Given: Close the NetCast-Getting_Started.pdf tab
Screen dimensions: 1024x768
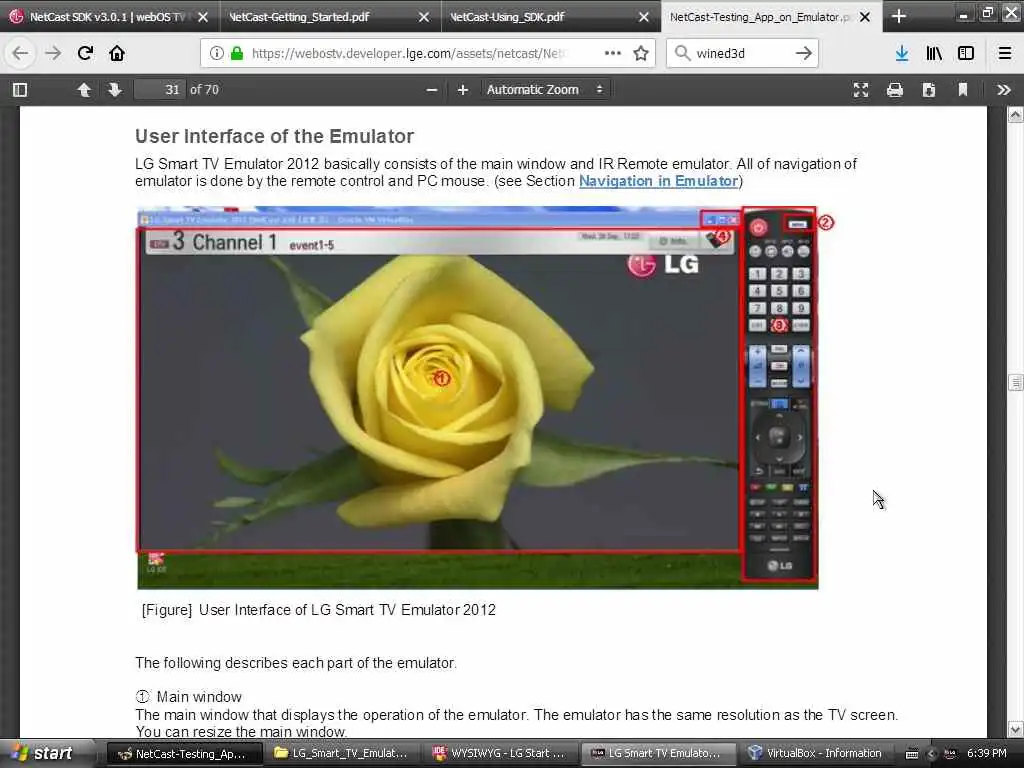Looking at the screenshot, I should tap(424, 17).
